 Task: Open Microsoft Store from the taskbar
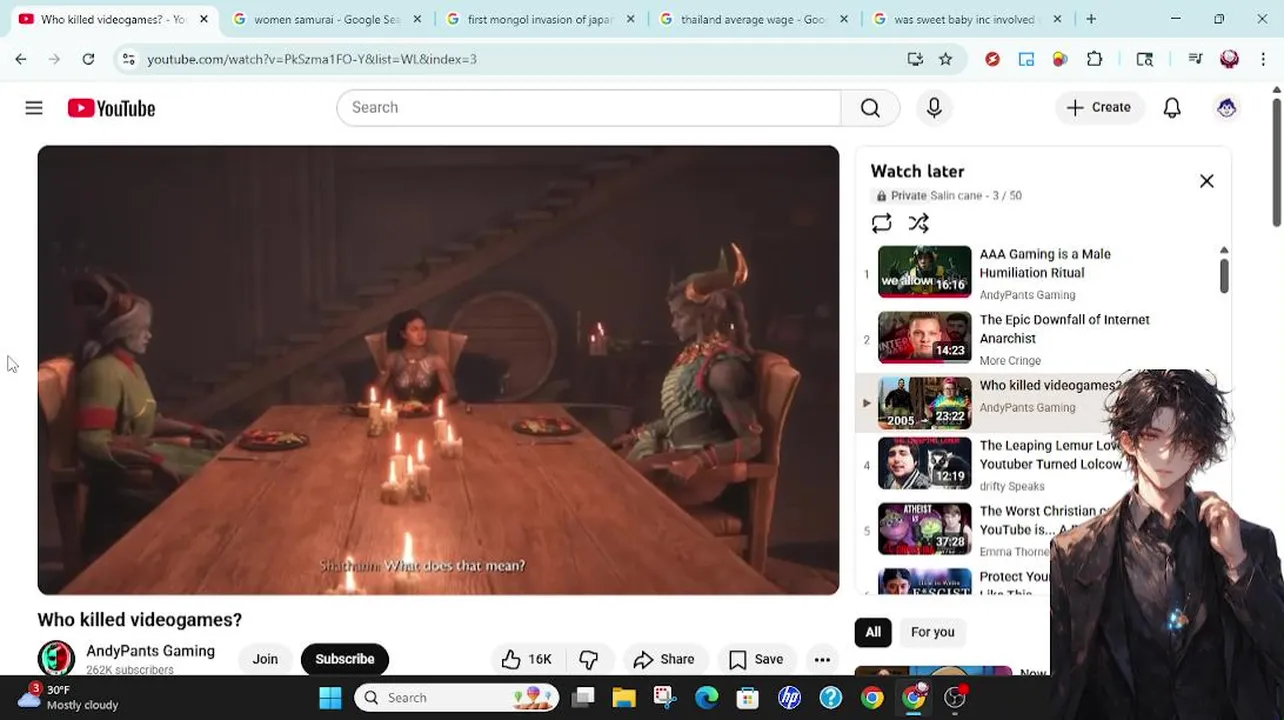coord(748,697)
